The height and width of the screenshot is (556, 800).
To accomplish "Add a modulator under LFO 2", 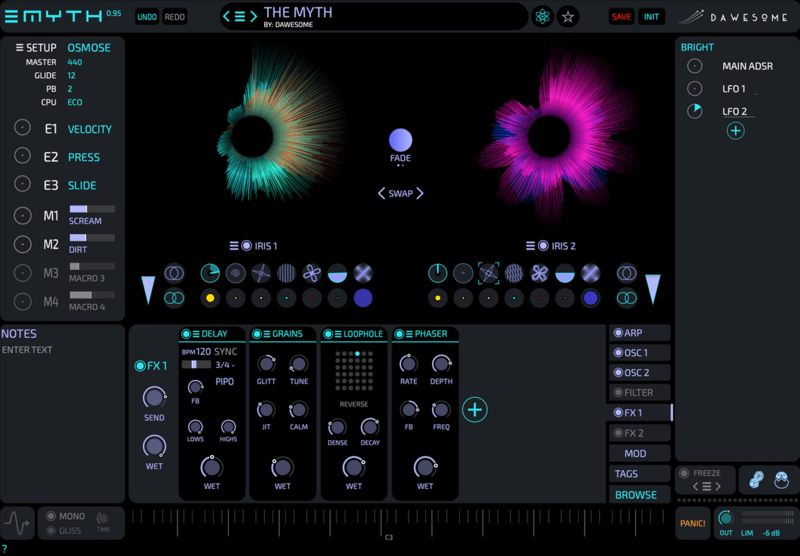I will (x=735, y=131).
